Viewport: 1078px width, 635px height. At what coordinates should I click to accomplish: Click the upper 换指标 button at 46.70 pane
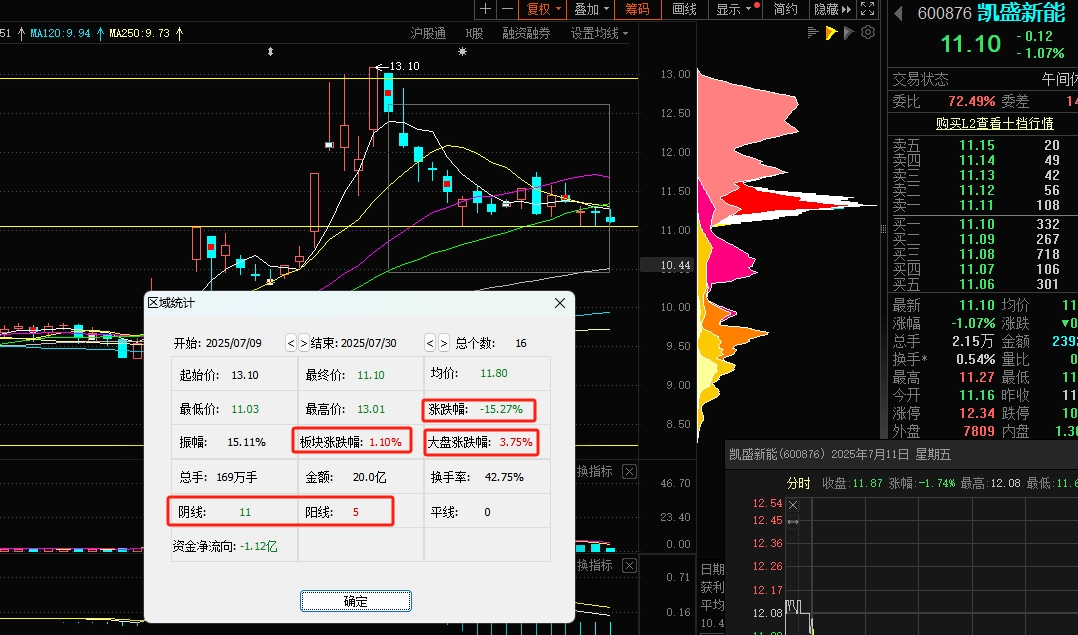[x=595, y=471]
